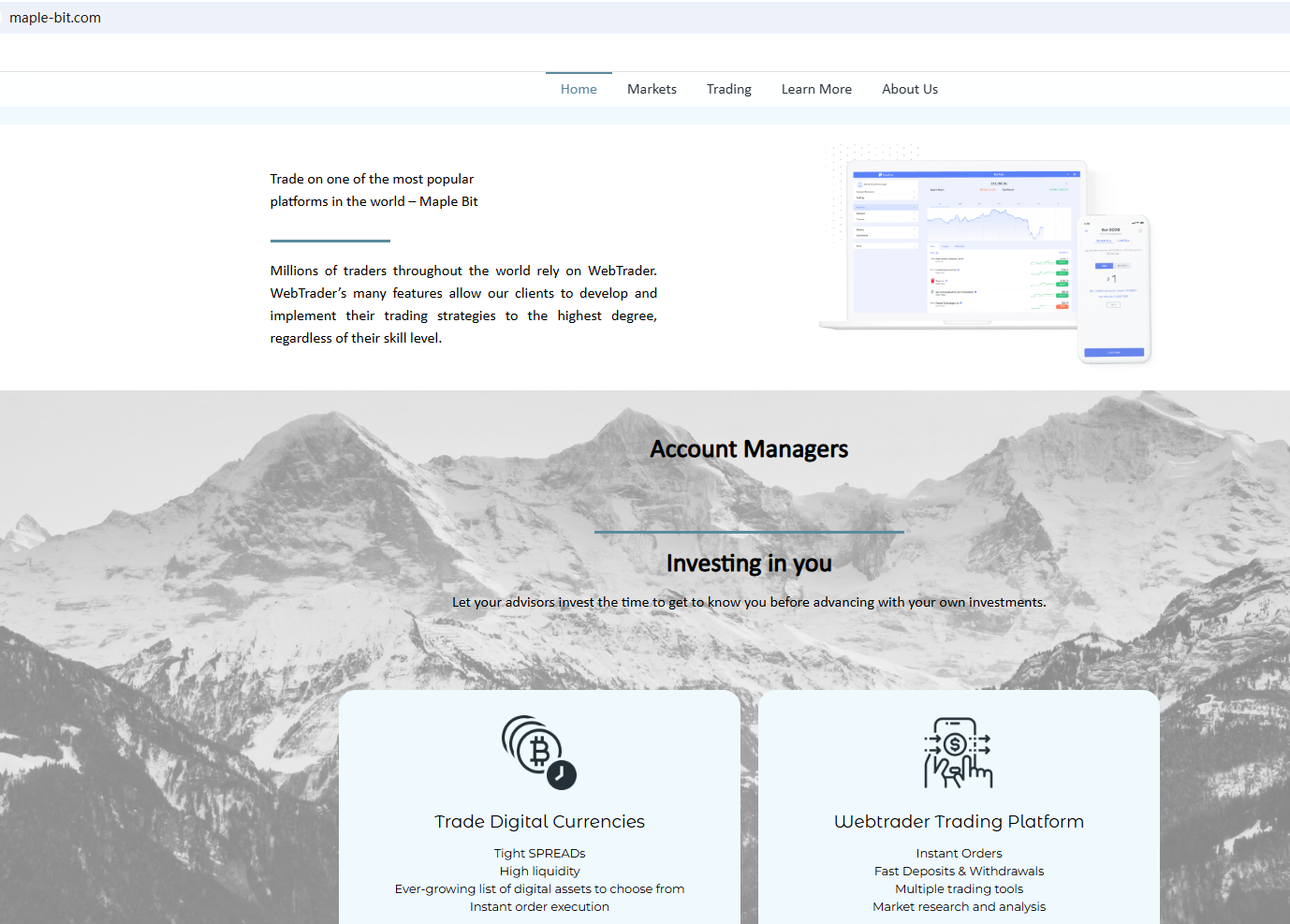The image size is (1290, 924).
Task: Open the Trading navigation item
Action: tap(728, 89)
